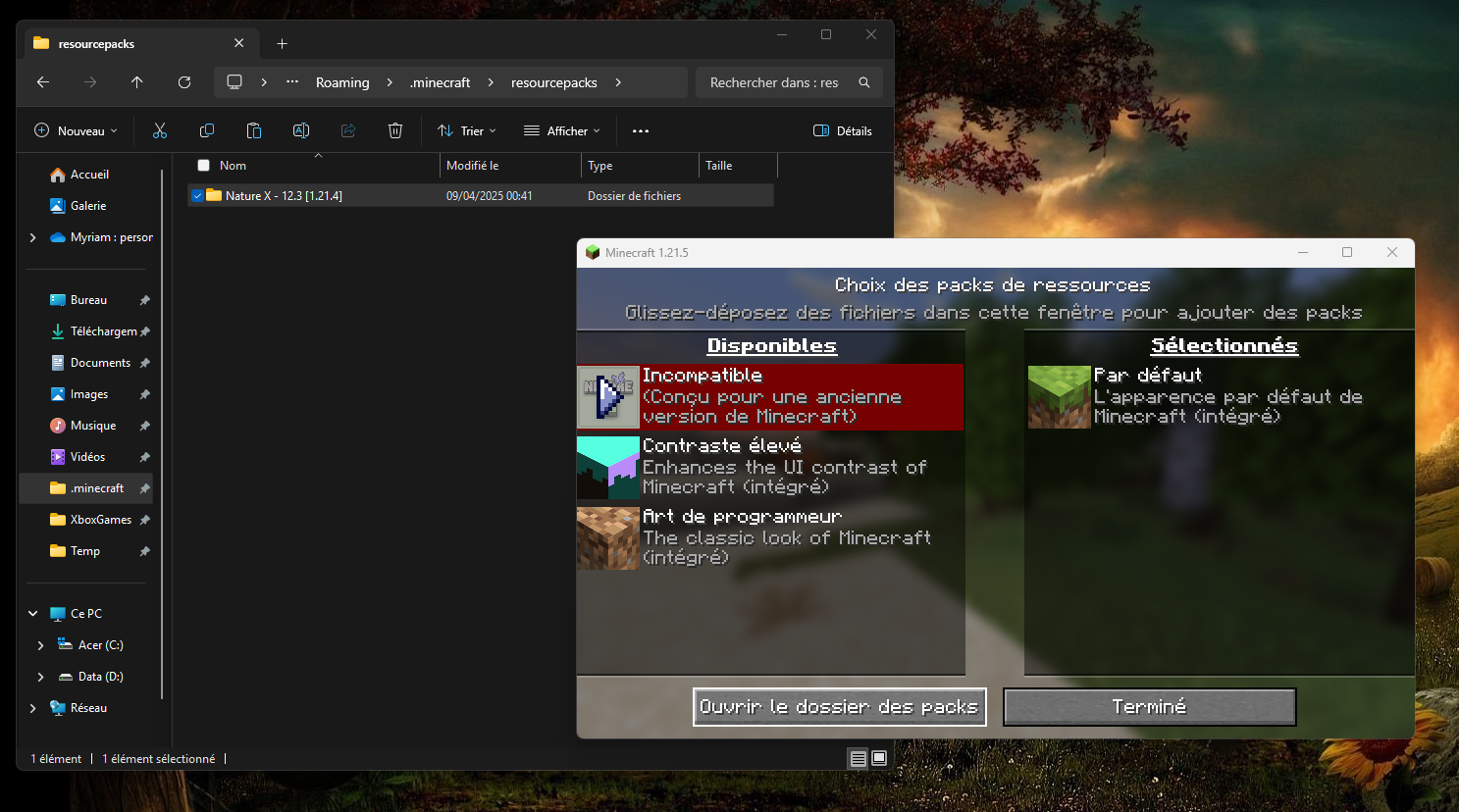Click chevron after Roaming in address bar
This screenshot has width=1459, height=812.
pos(390,82)
